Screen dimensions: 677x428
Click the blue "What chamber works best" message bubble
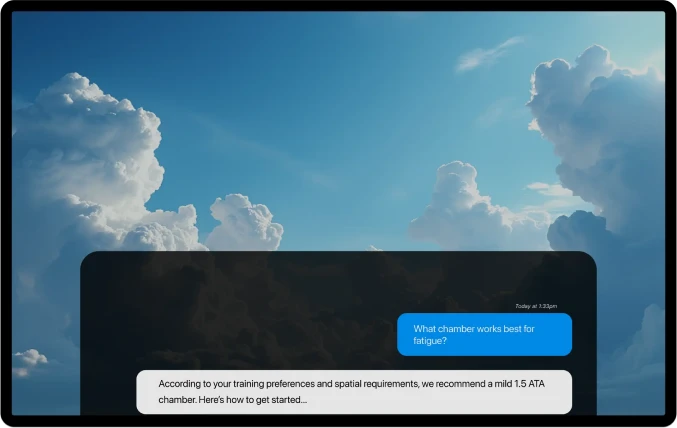point(484,334)
